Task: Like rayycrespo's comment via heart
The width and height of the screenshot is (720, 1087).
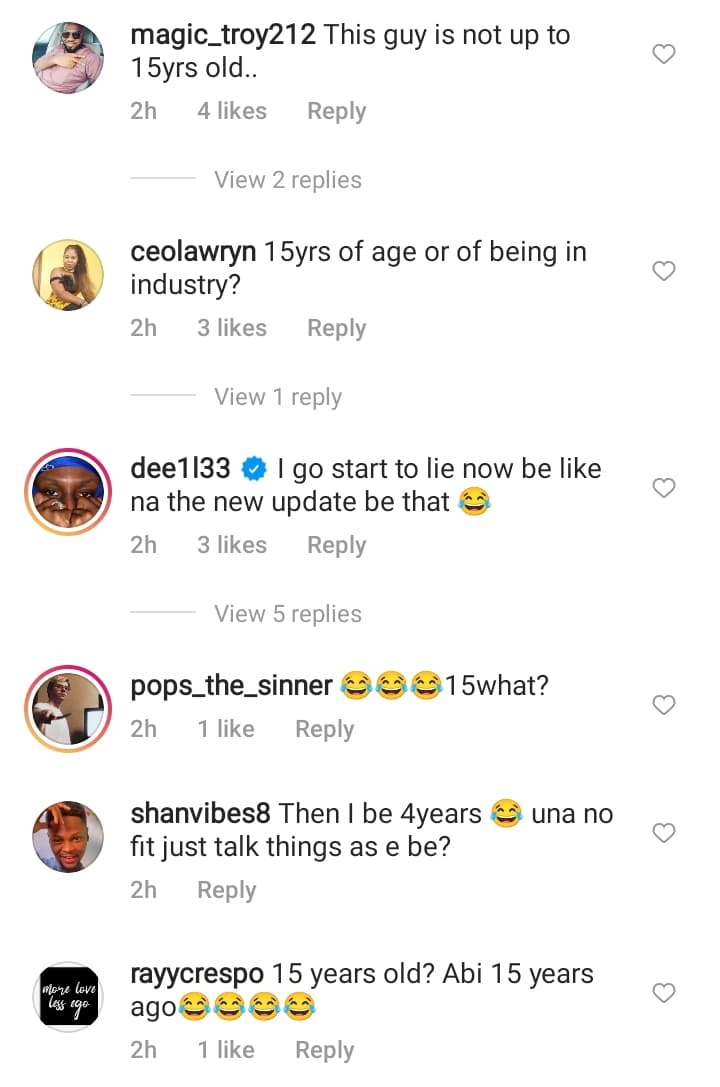Action: [x=664, y=993]
